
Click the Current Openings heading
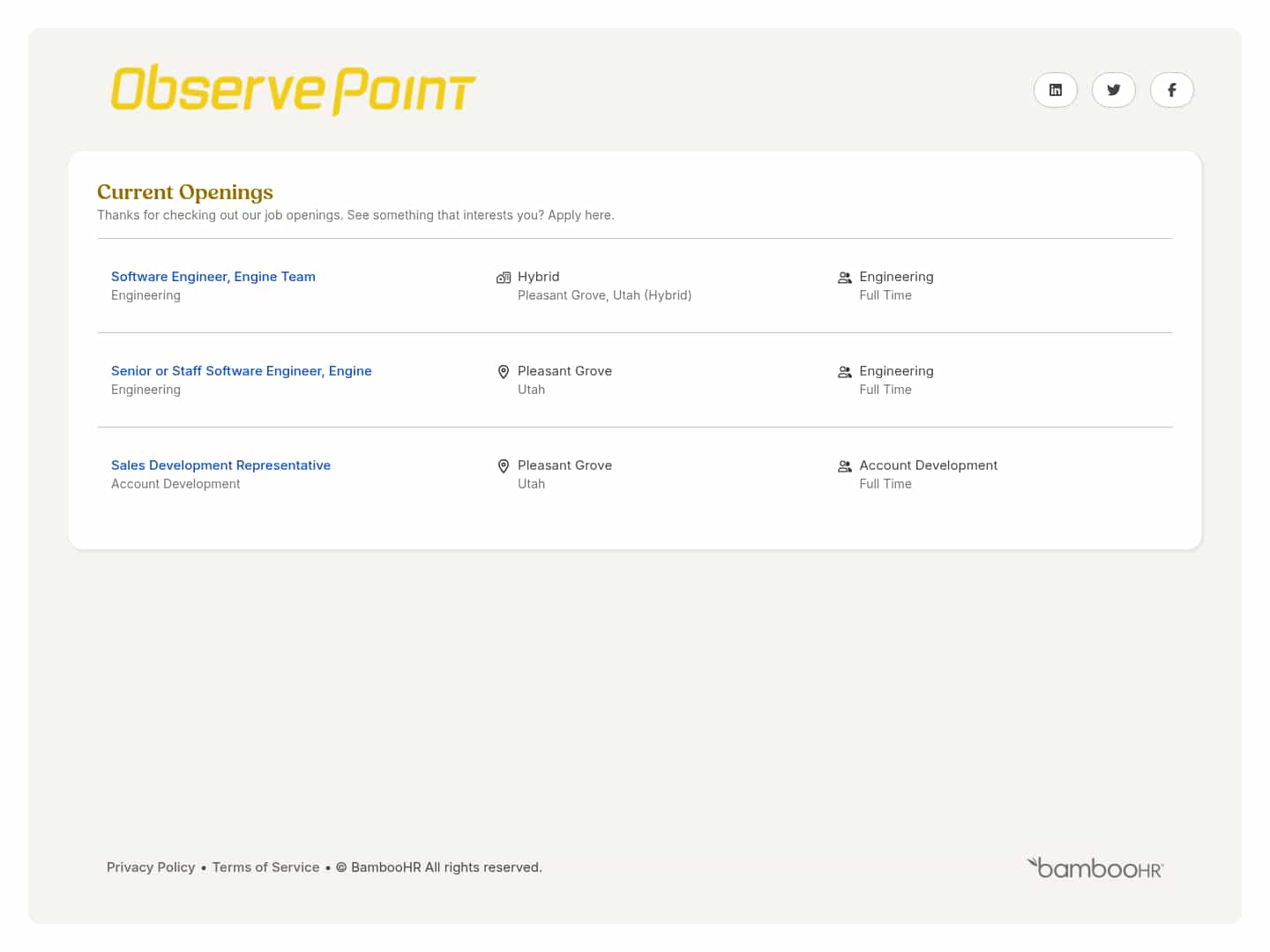[184, 191]
